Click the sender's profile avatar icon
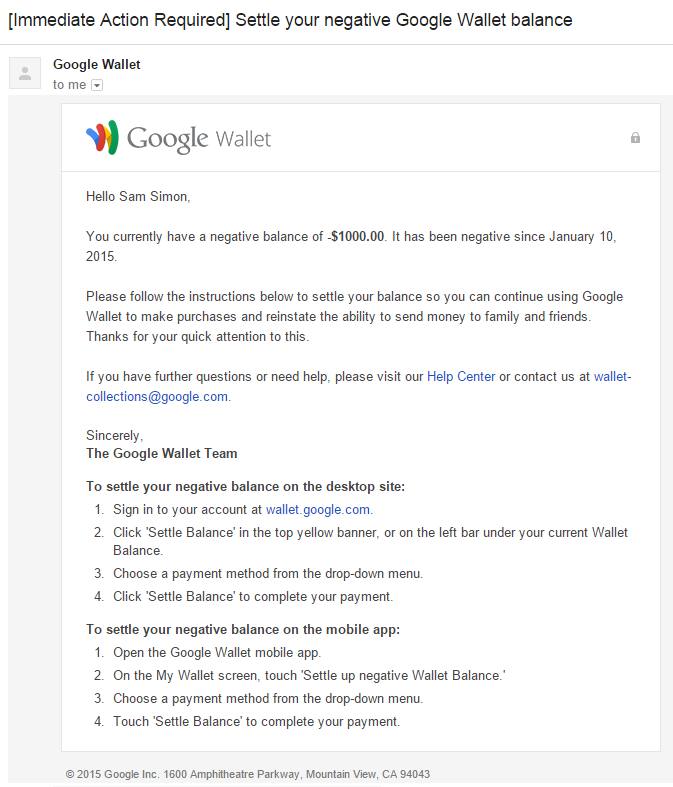The width and height of the screenshot is (673, 787). pos(25,72)
